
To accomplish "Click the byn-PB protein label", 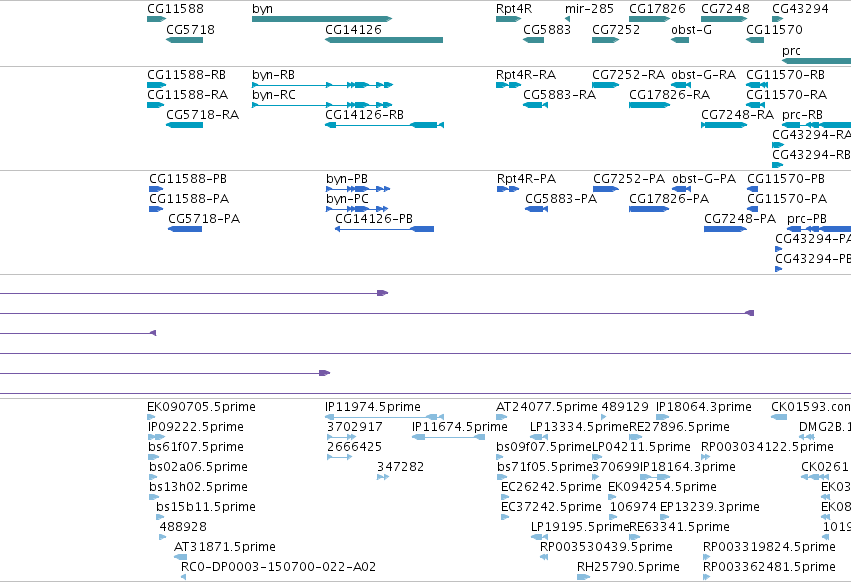I will [x=347, y=179].
